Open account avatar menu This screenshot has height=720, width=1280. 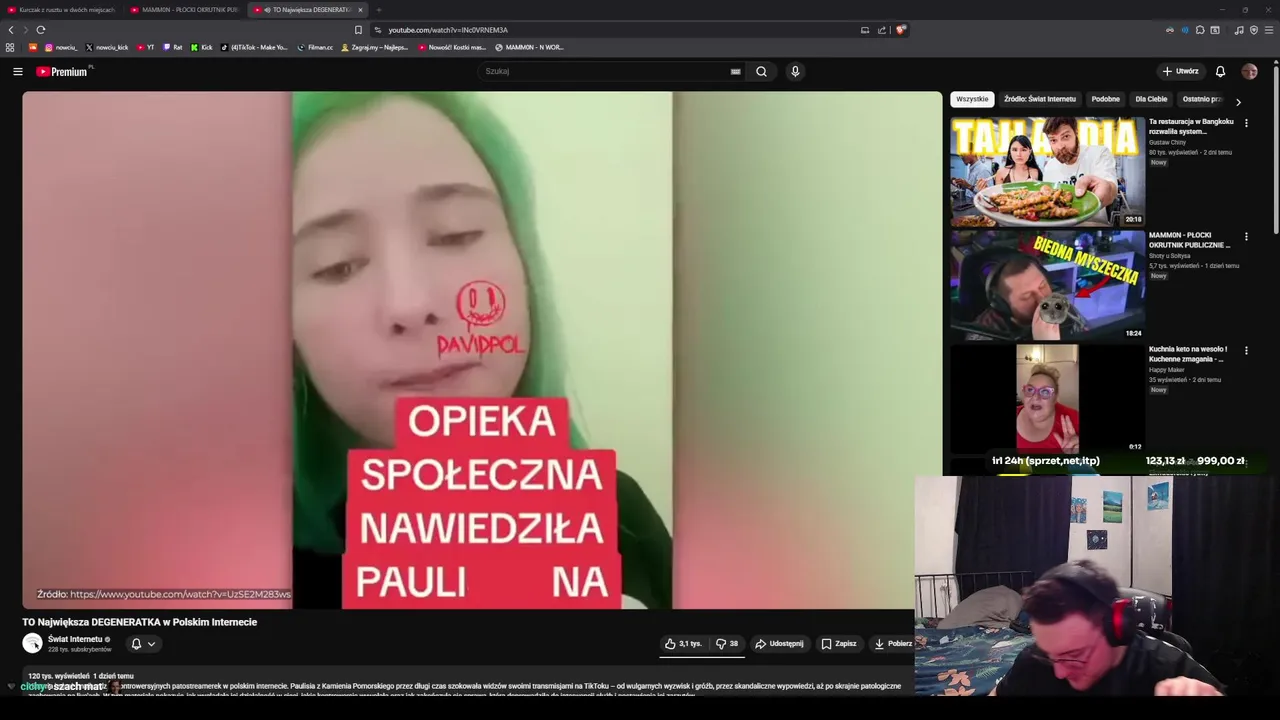(x=1249, y=71)
